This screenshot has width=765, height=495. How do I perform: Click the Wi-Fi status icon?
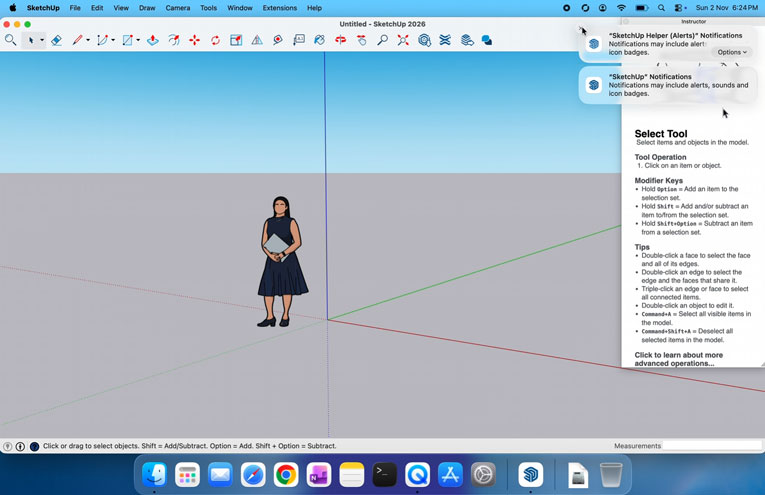(621, 8)
